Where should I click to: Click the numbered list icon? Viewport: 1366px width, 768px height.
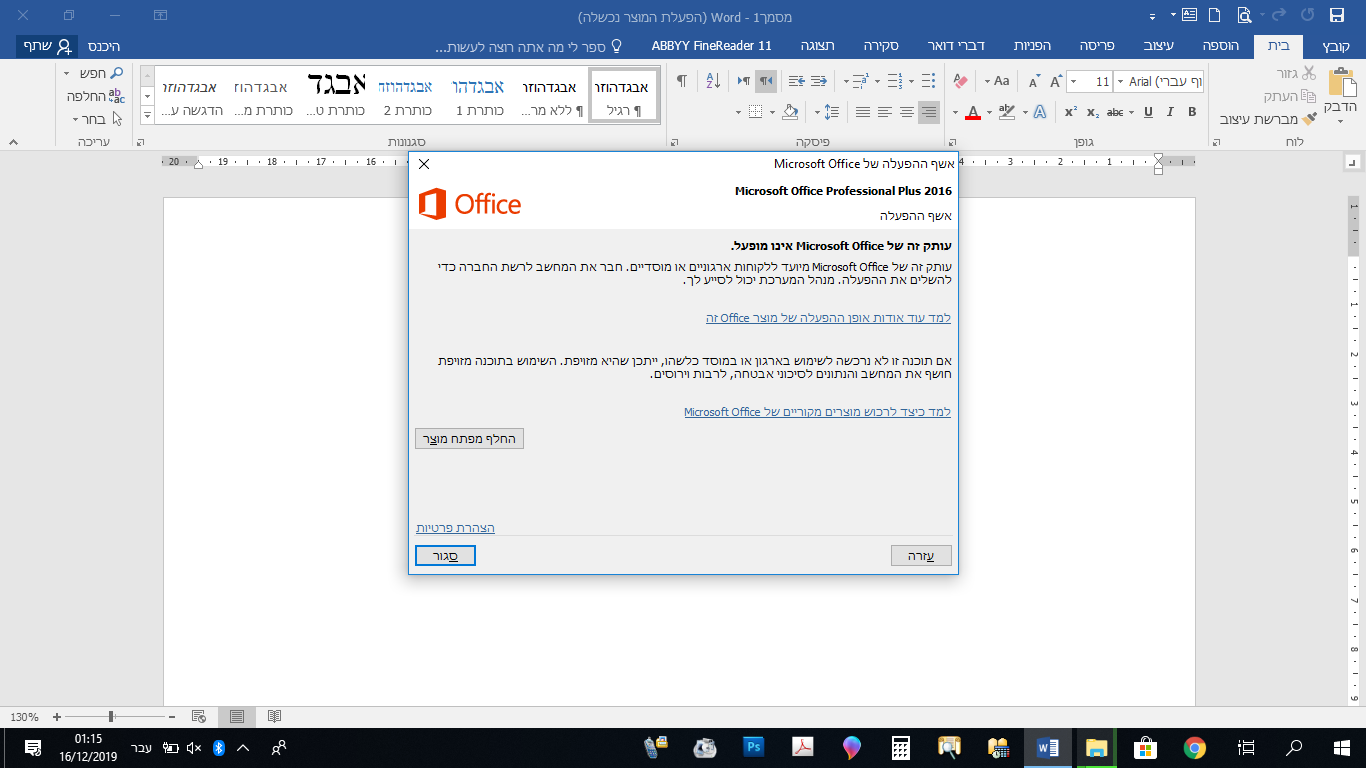pyautogui.click(x=895, y=81)
